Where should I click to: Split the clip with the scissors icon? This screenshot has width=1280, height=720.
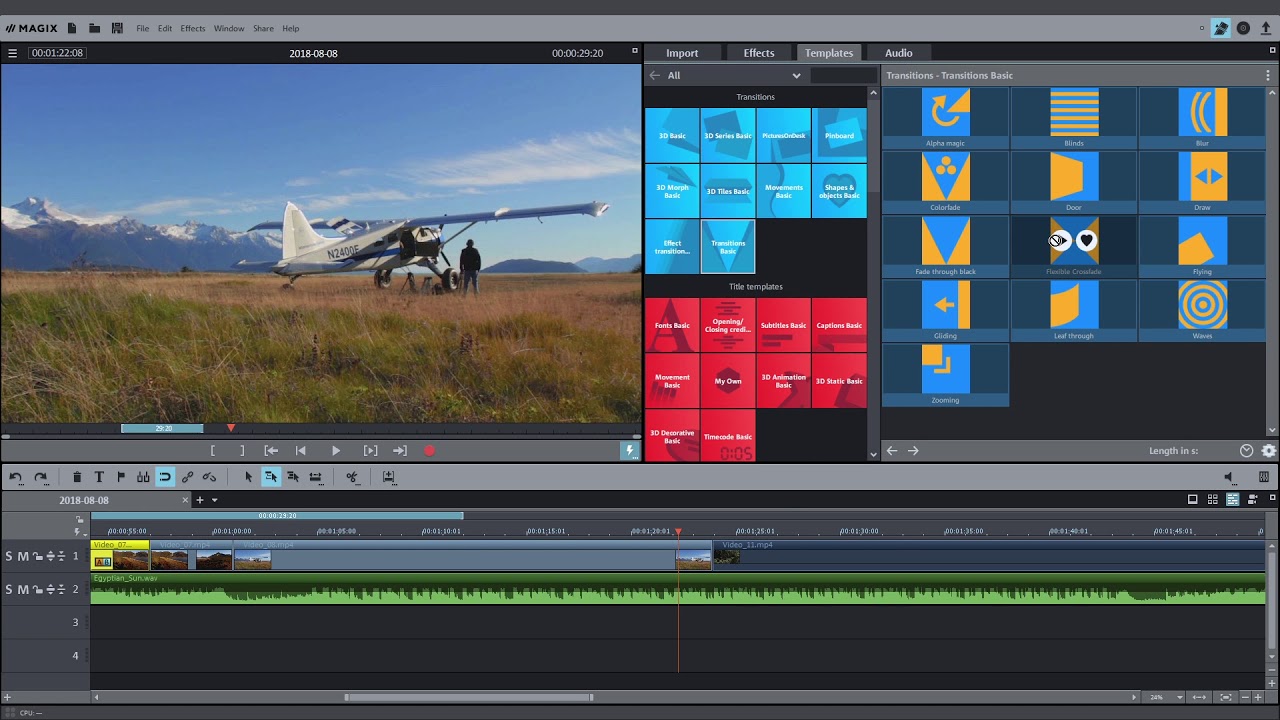(x=352, y=477)
